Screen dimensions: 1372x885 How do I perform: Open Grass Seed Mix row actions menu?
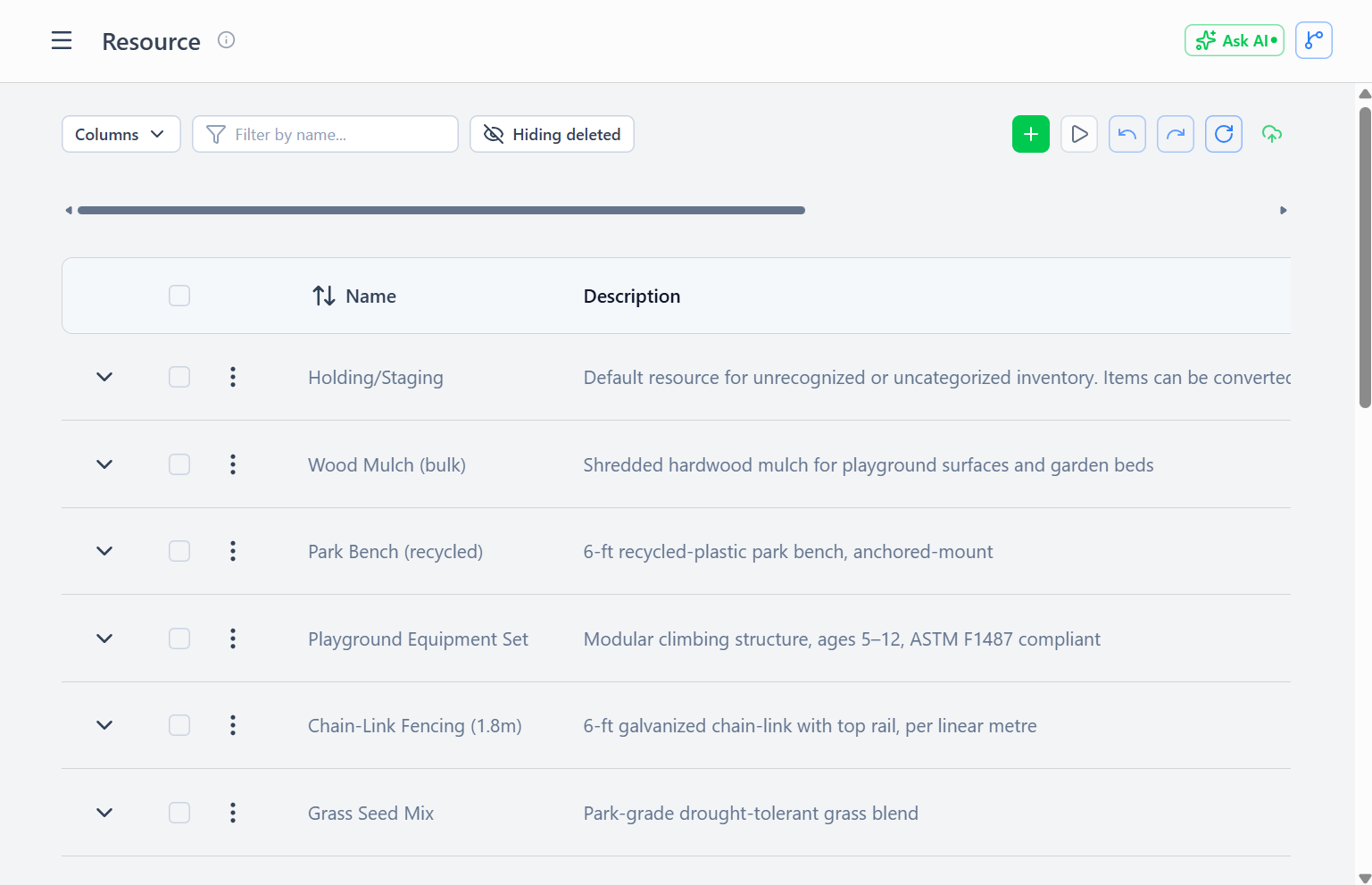click(x=233, y=813)
